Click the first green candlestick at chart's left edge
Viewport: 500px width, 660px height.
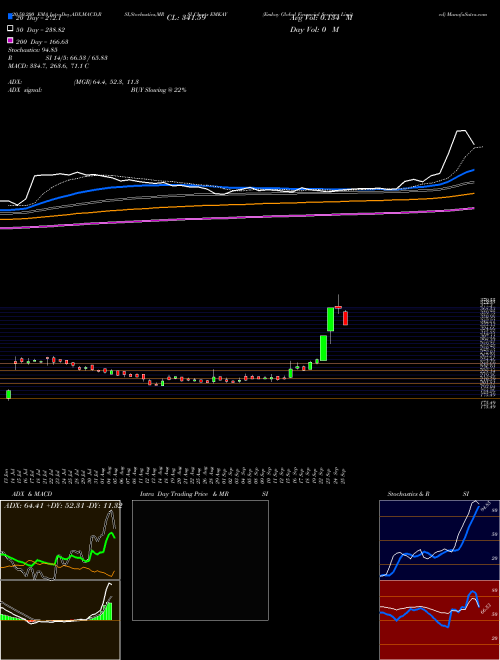pyautogui.click(x=8, y=394)
